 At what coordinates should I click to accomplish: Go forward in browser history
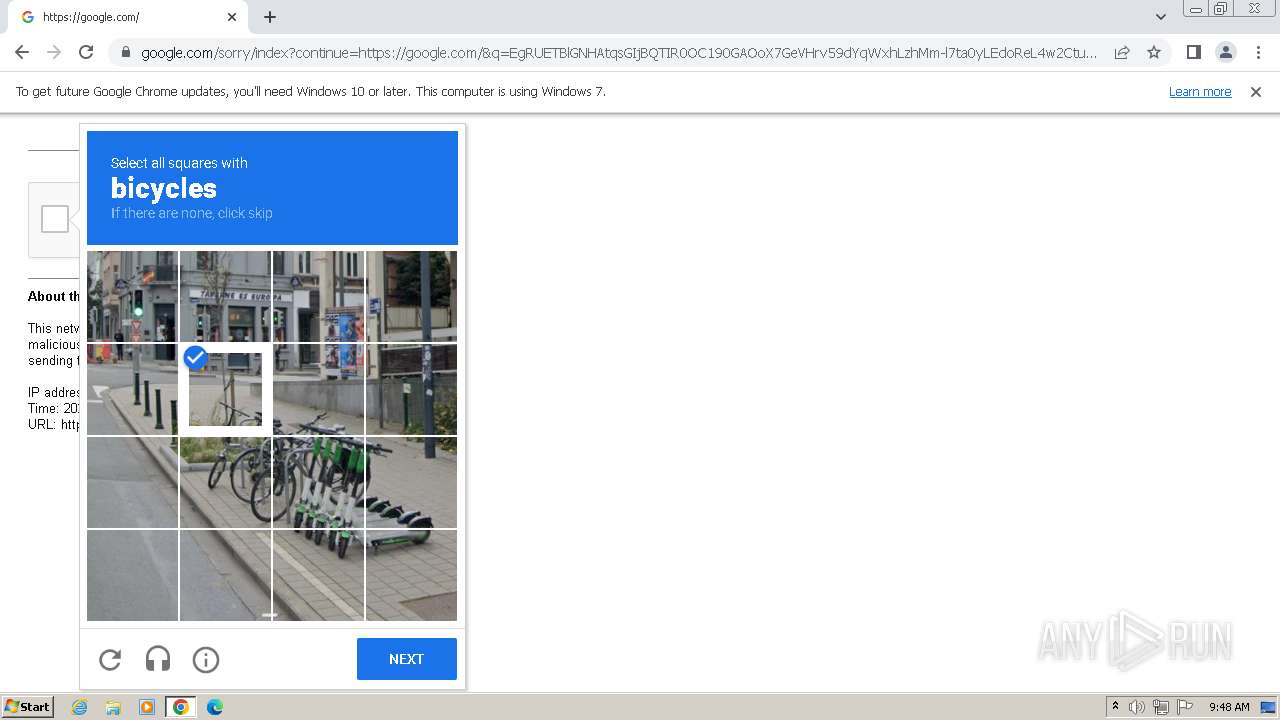[54, 52]
